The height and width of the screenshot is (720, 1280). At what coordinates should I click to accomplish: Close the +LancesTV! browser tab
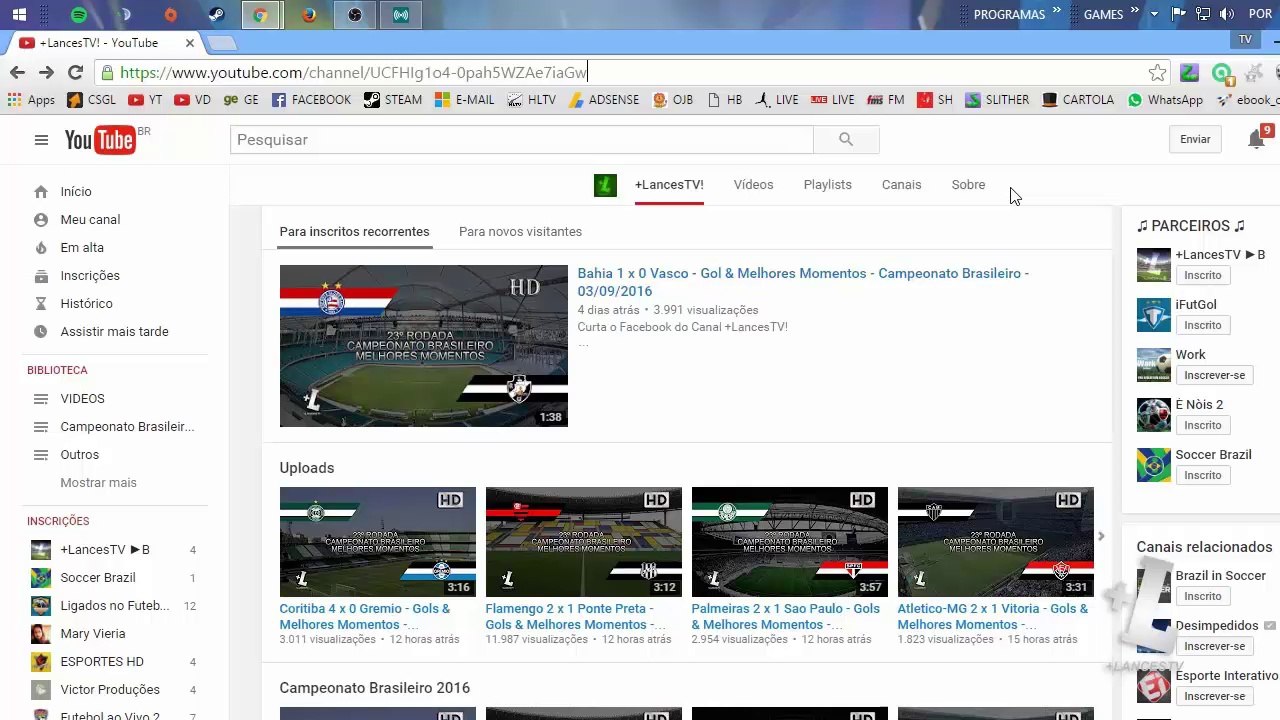tap(189, 43)
